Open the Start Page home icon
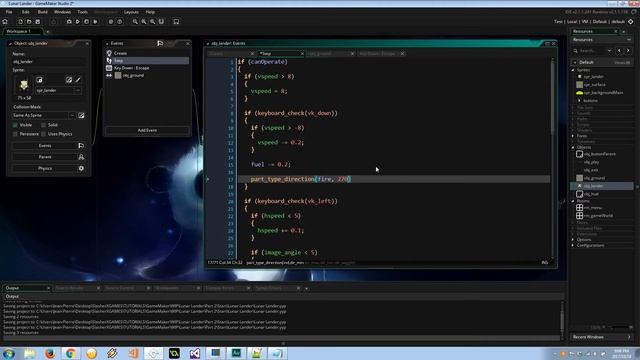This screenshot has width=640, height=360. click(5, 22)
